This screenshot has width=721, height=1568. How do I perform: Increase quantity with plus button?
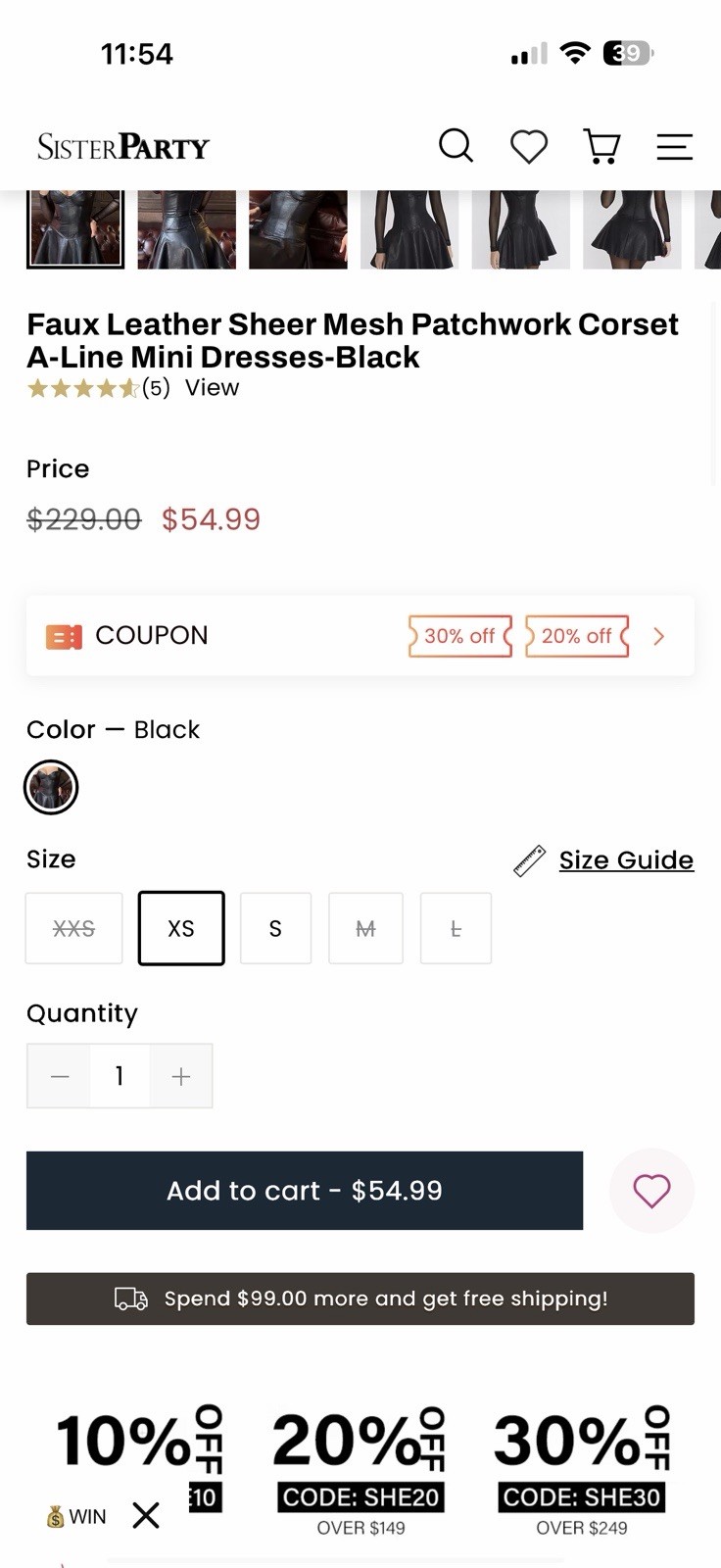[x=181, y=1076]
